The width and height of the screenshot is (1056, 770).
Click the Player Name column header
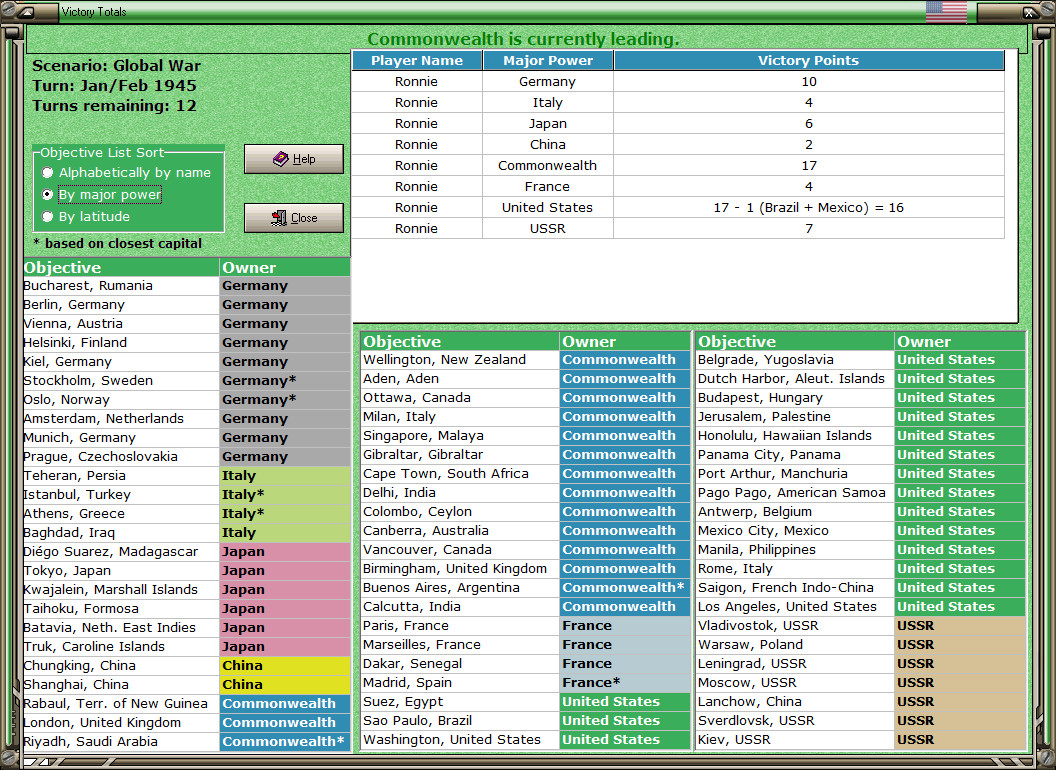417,60
